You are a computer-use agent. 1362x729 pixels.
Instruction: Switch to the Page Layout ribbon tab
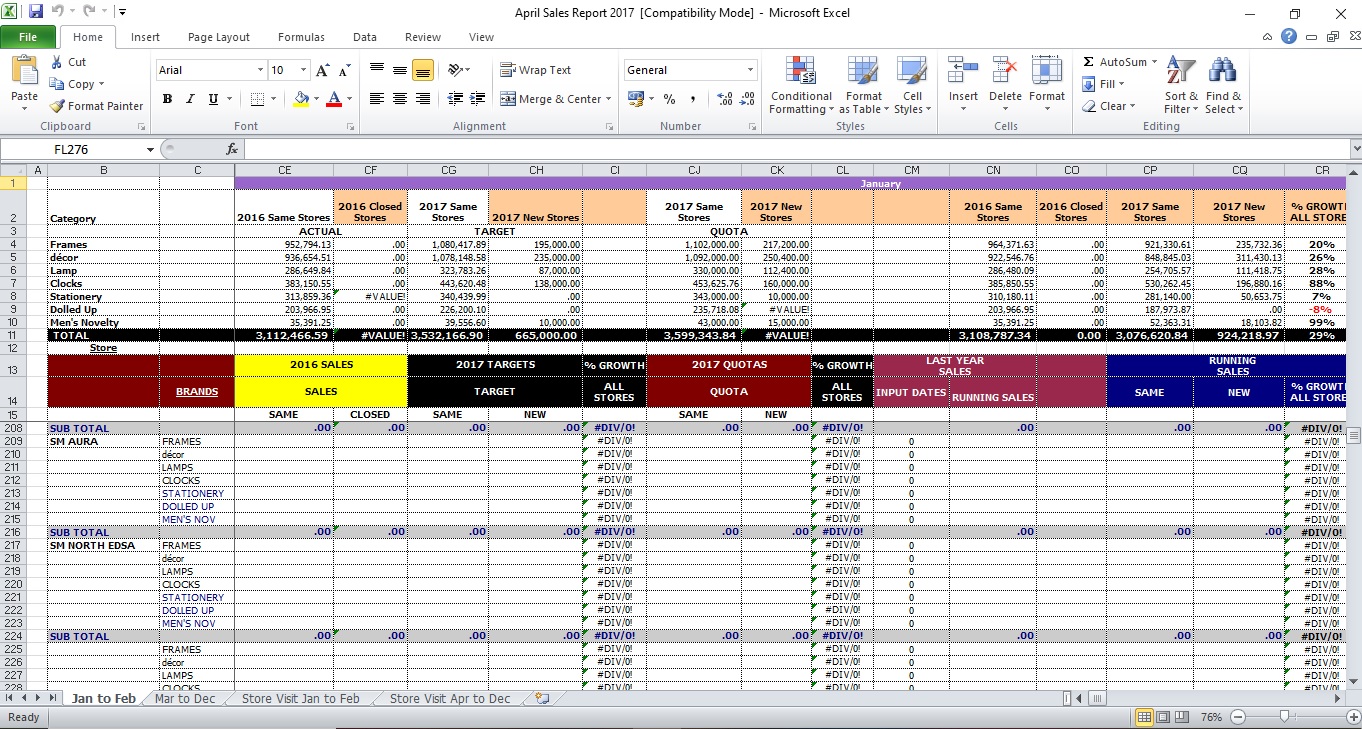coord(219,37)
